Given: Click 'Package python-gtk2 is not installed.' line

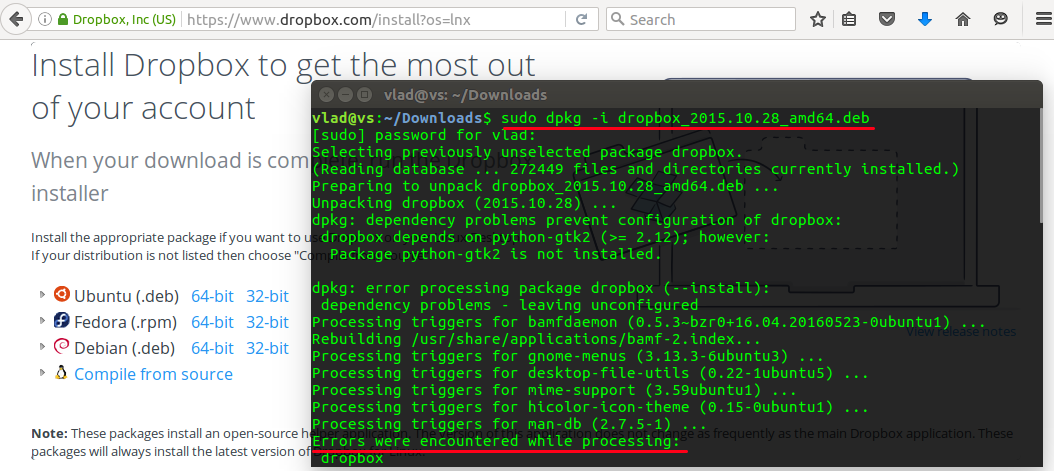Looking at the screenshot, I should (x=496, y=254).
